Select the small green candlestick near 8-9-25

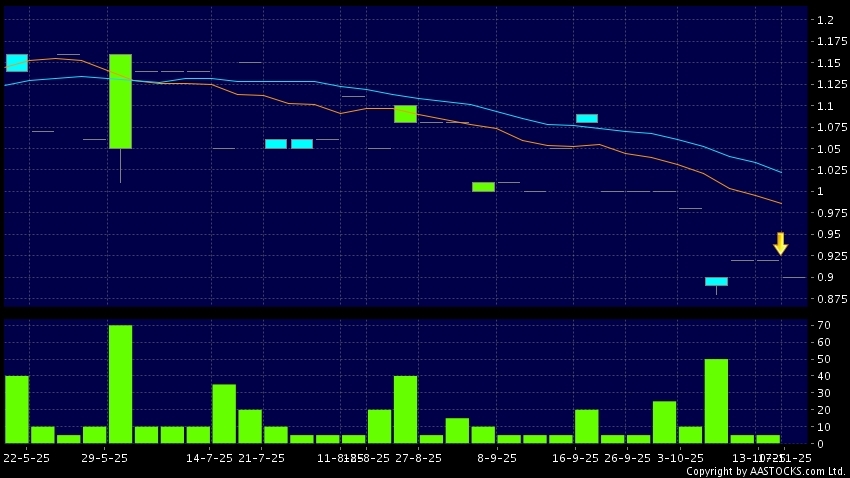tap(483, 187)
